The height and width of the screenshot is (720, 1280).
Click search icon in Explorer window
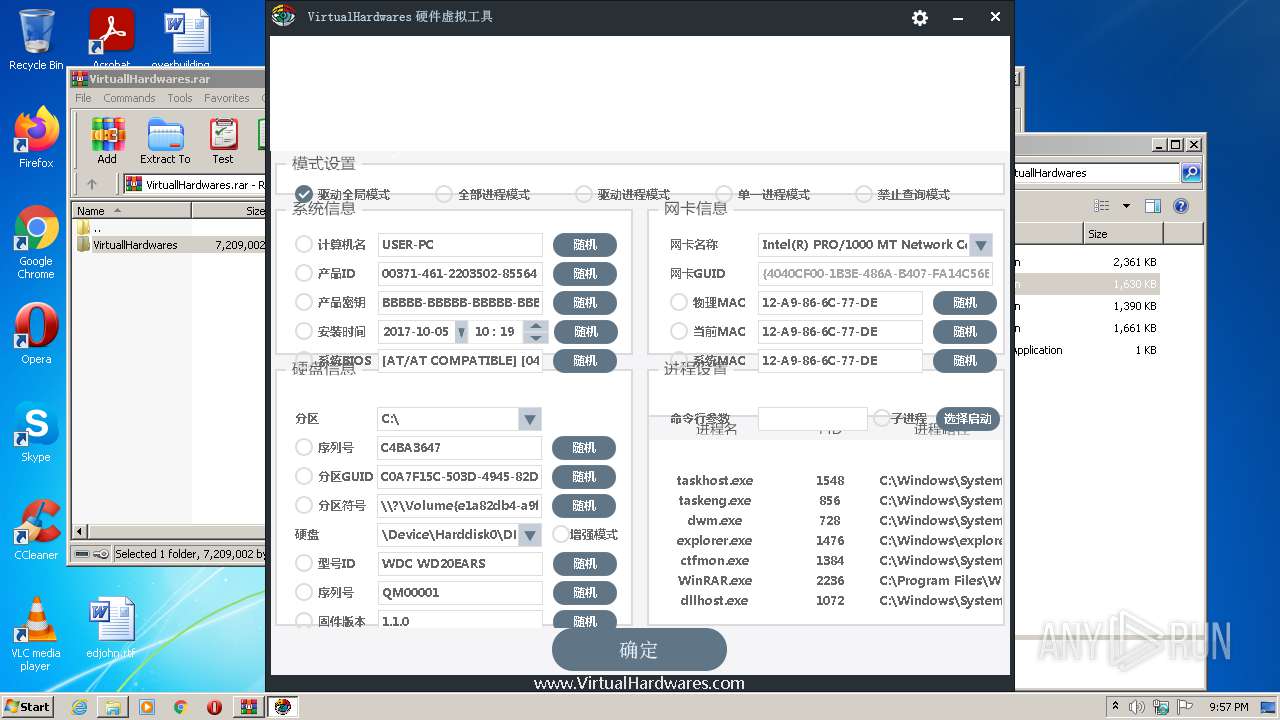pos(1191,173)
